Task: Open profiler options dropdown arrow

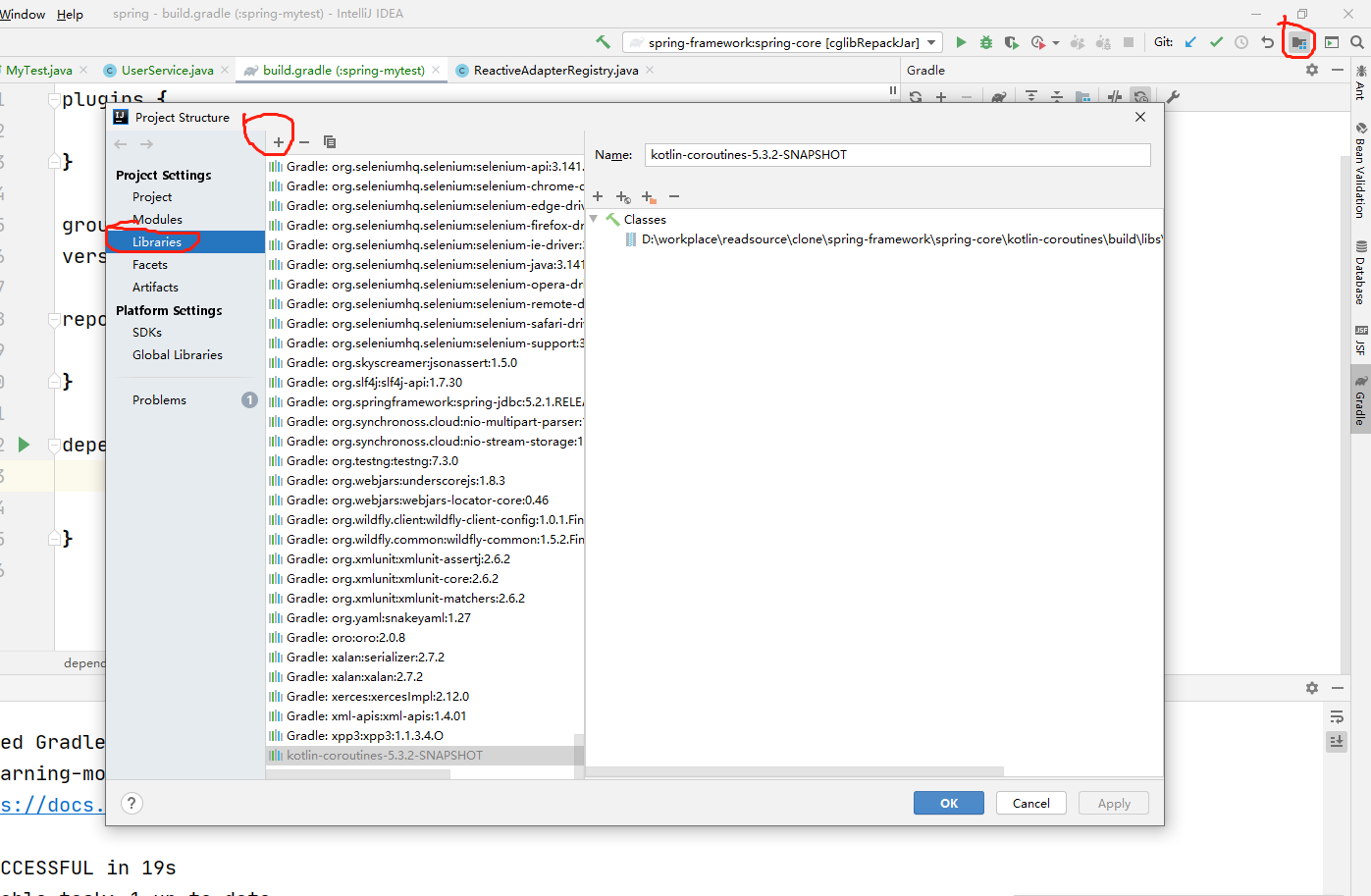Action: coord(1056,43)
